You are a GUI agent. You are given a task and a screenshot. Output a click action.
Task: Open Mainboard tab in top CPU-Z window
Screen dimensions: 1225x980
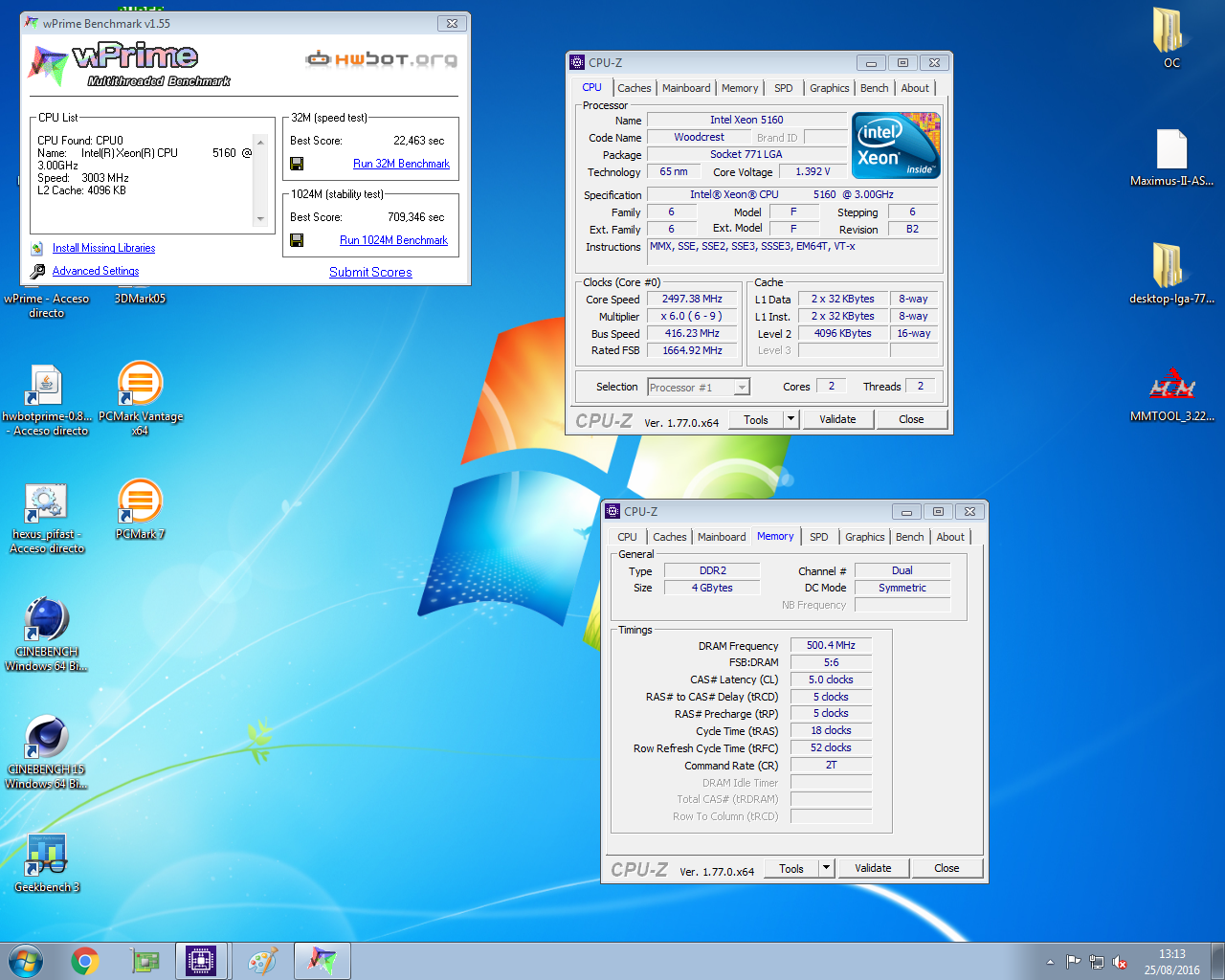click(x=686, y=88)
